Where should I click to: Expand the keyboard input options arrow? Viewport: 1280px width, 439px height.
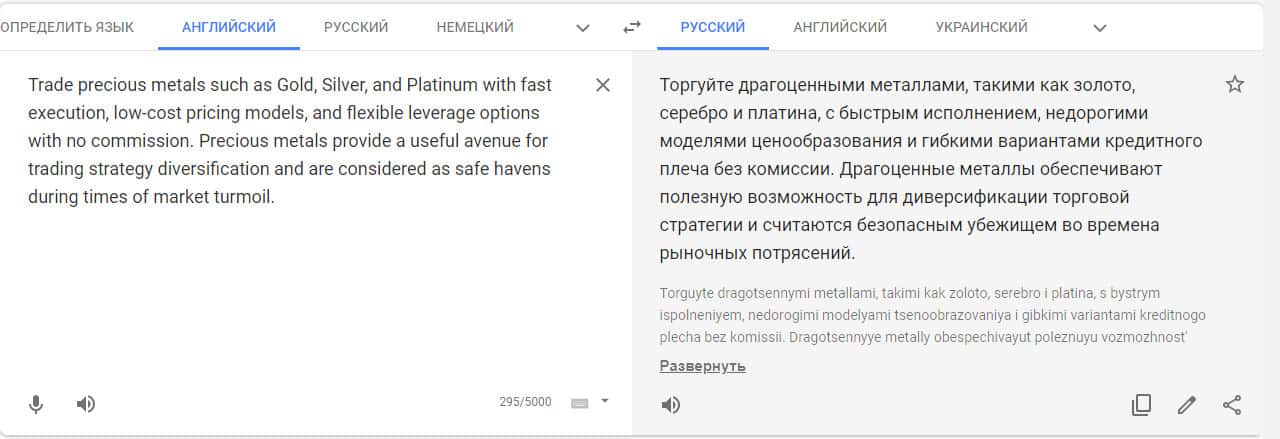(604, 402)
